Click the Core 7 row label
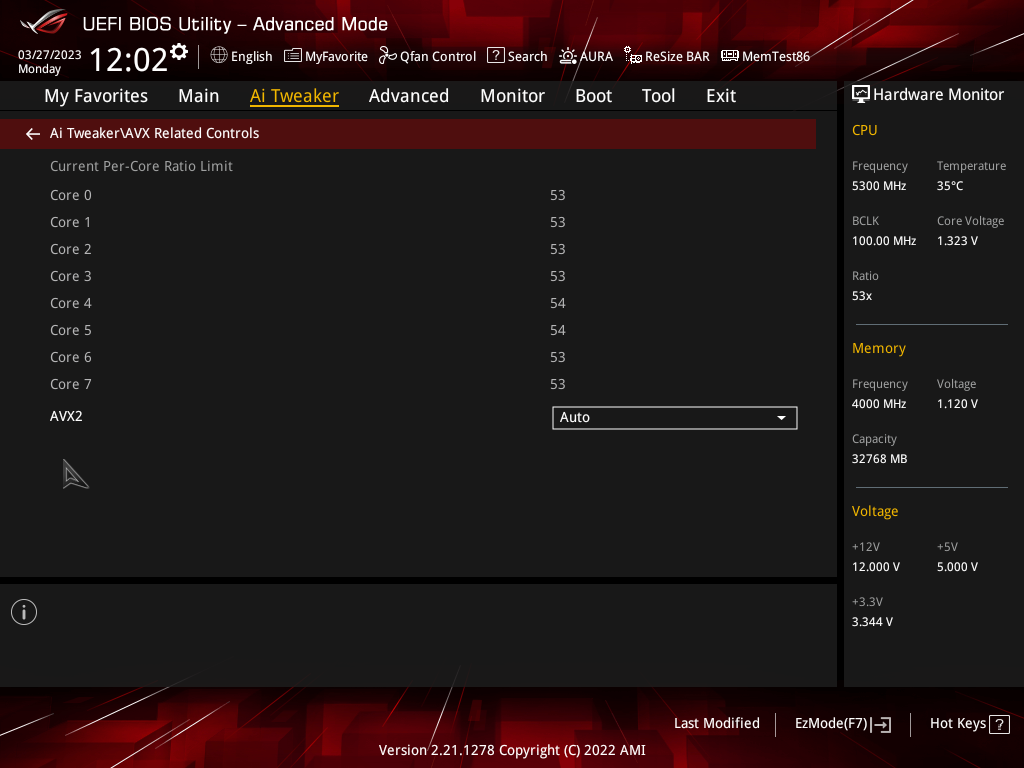This screenshot has width=1024, height=768. pyautogui.click(x=71, y=385)
